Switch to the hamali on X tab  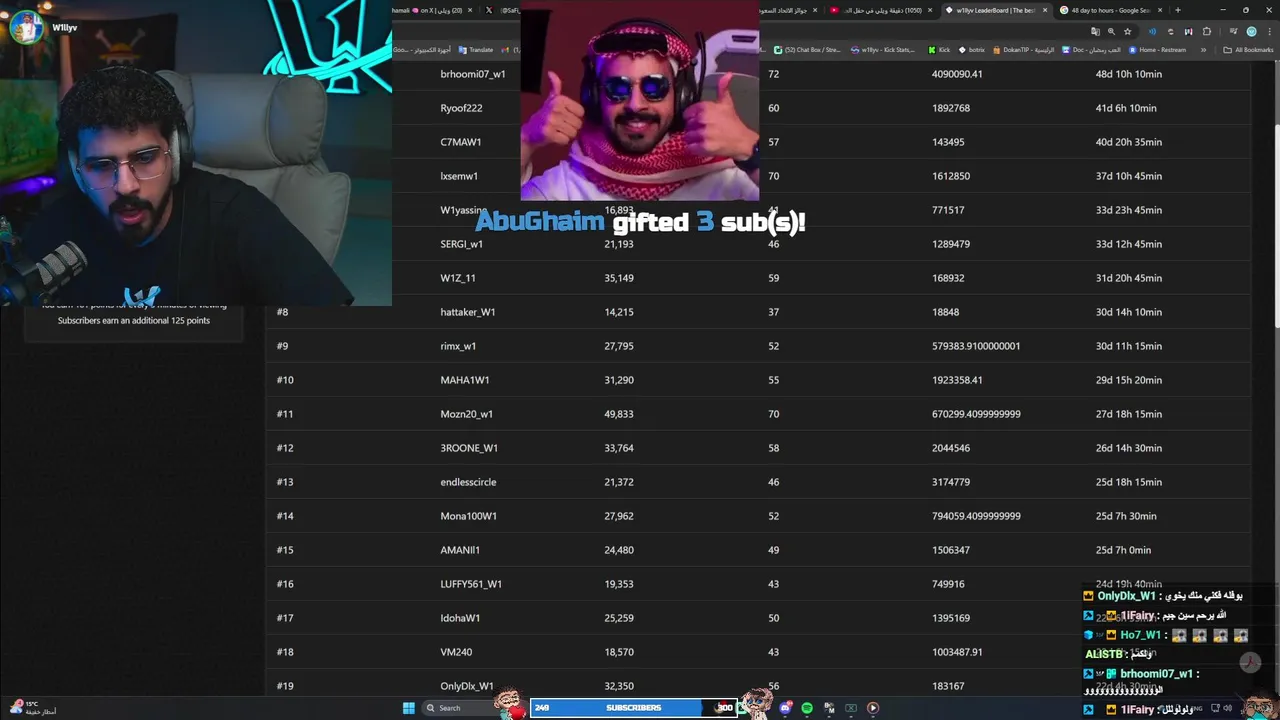430,10
